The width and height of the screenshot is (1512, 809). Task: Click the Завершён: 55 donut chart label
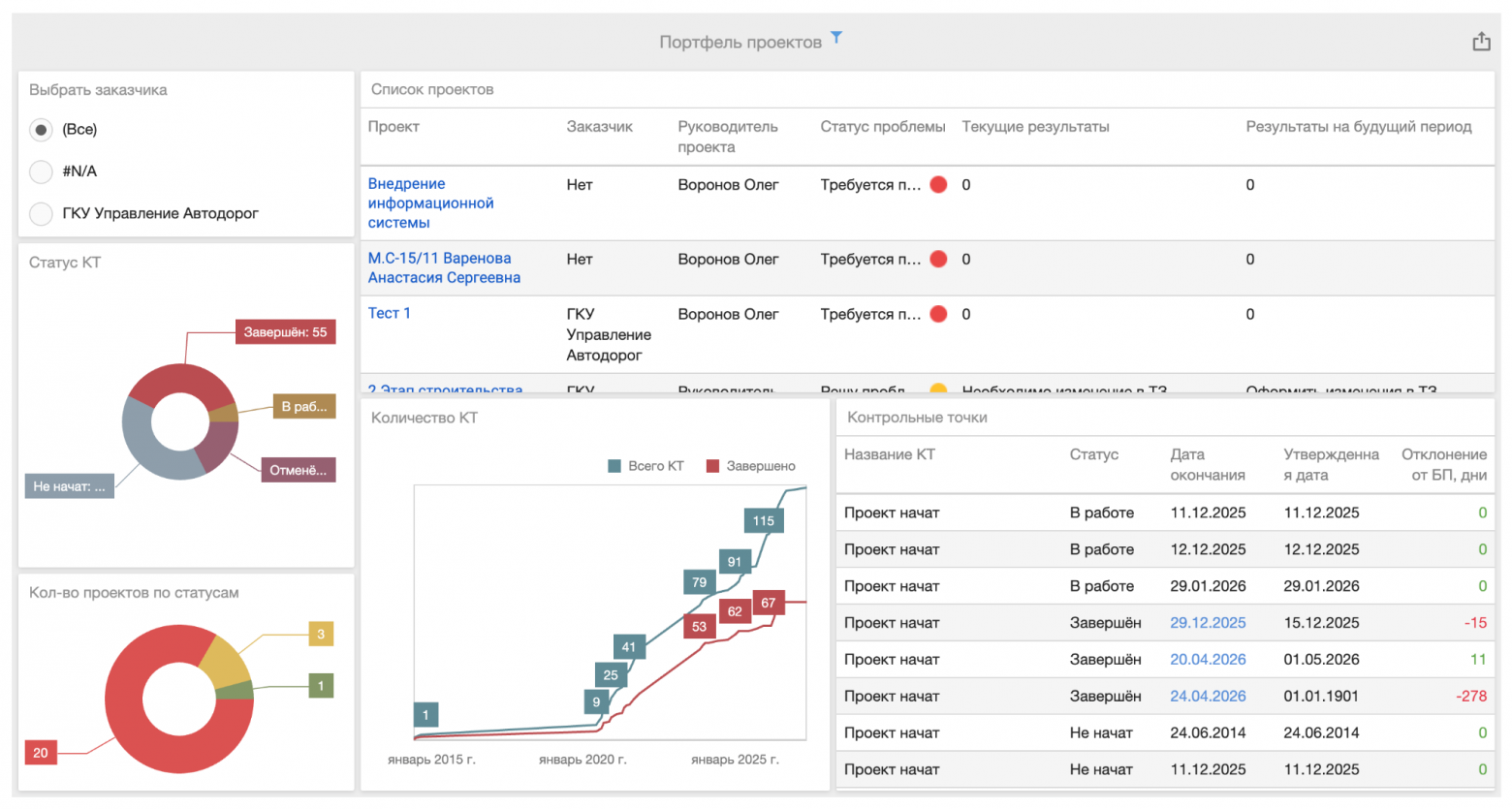click(x=285, y=332)
